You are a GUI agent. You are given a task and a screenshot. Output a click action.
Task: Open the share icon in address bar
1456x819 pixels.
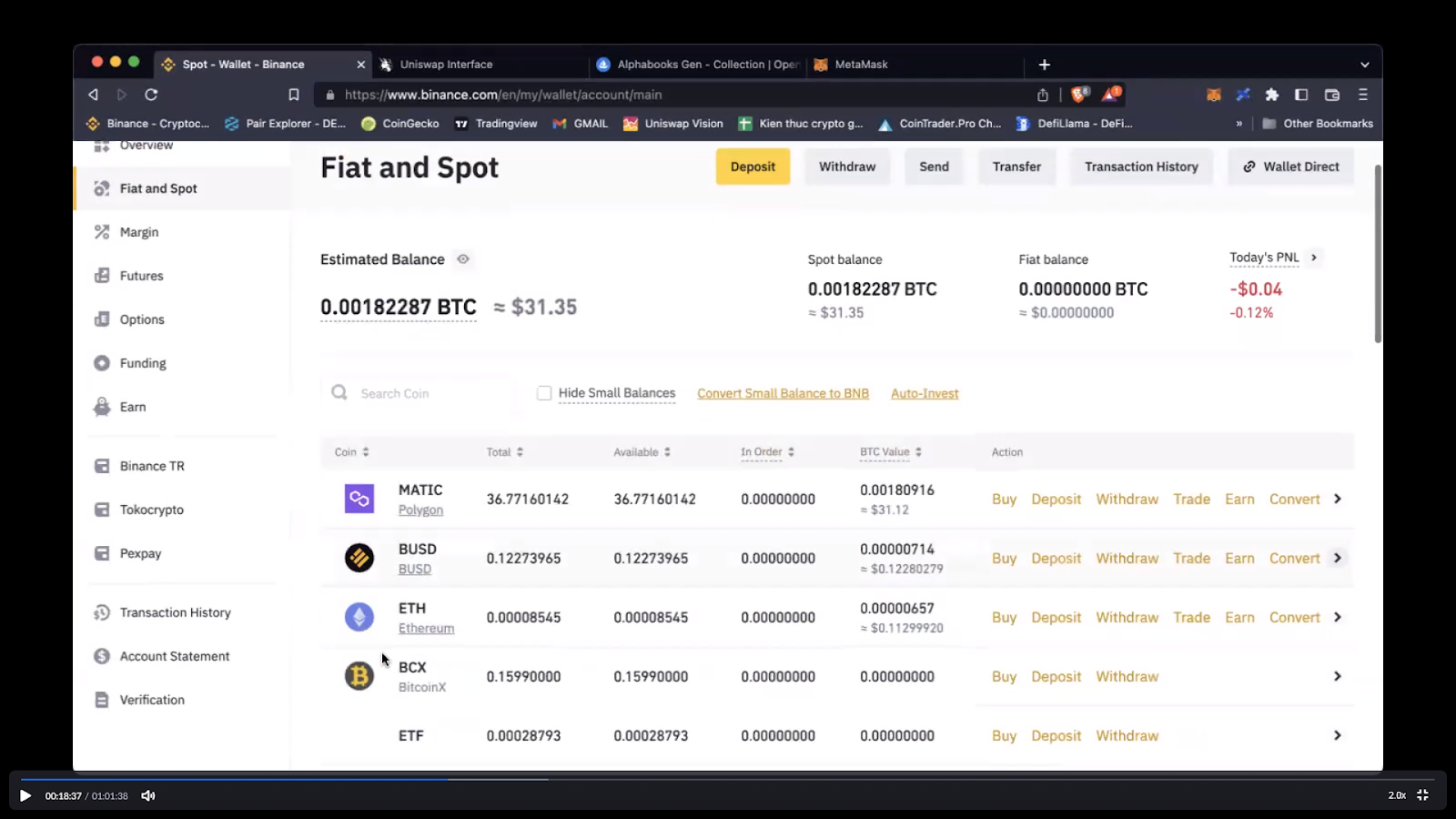[x=1043, y=95]
